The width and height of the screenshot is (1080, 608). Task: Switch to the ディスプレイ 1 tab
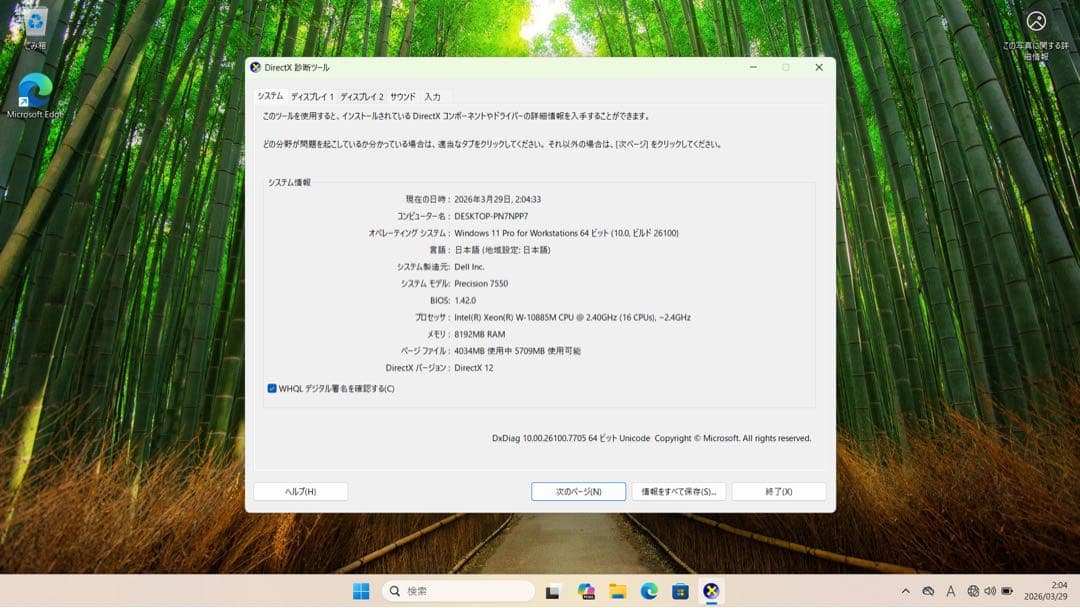[x=312, y=97]
